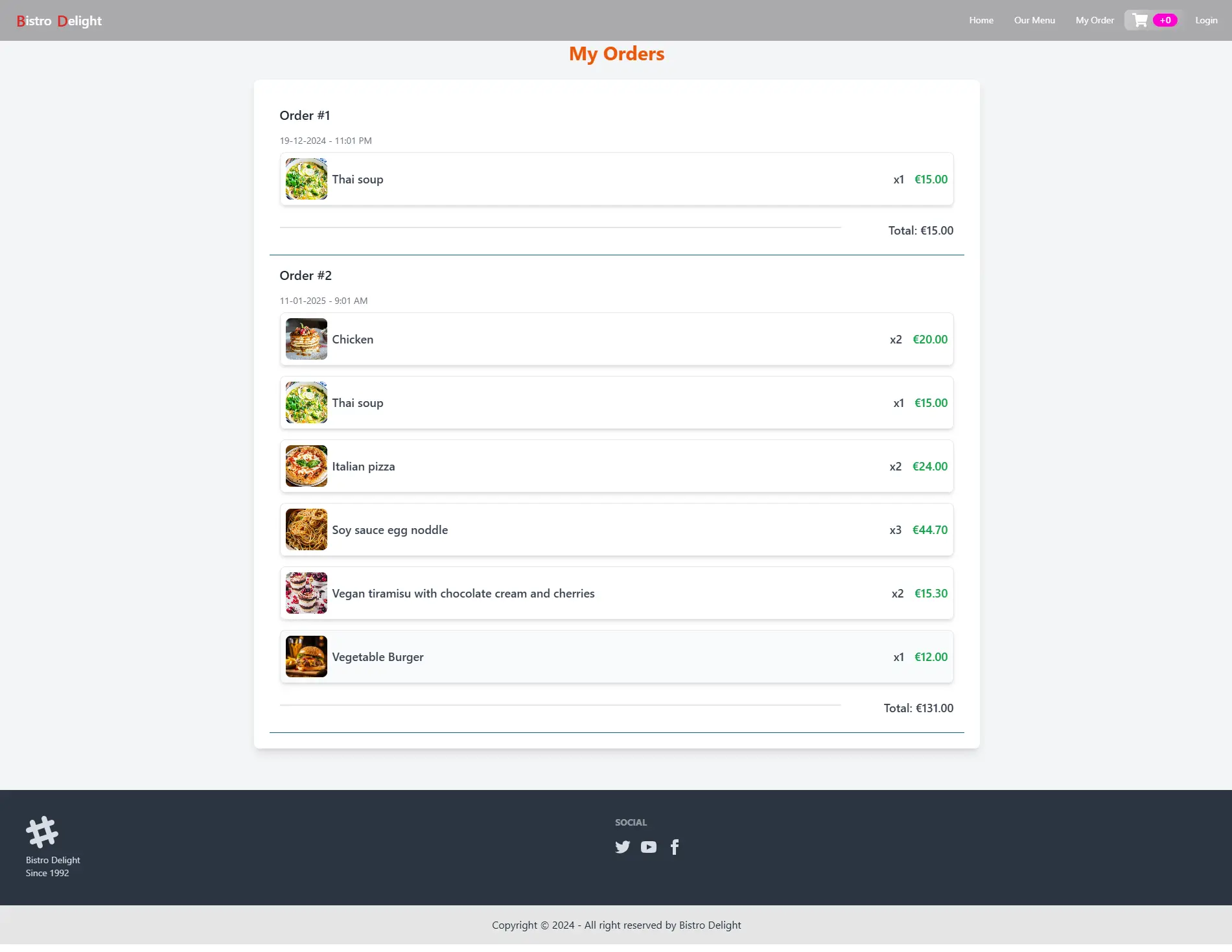Click the Vegan tiramisu image

coord(307,593)
